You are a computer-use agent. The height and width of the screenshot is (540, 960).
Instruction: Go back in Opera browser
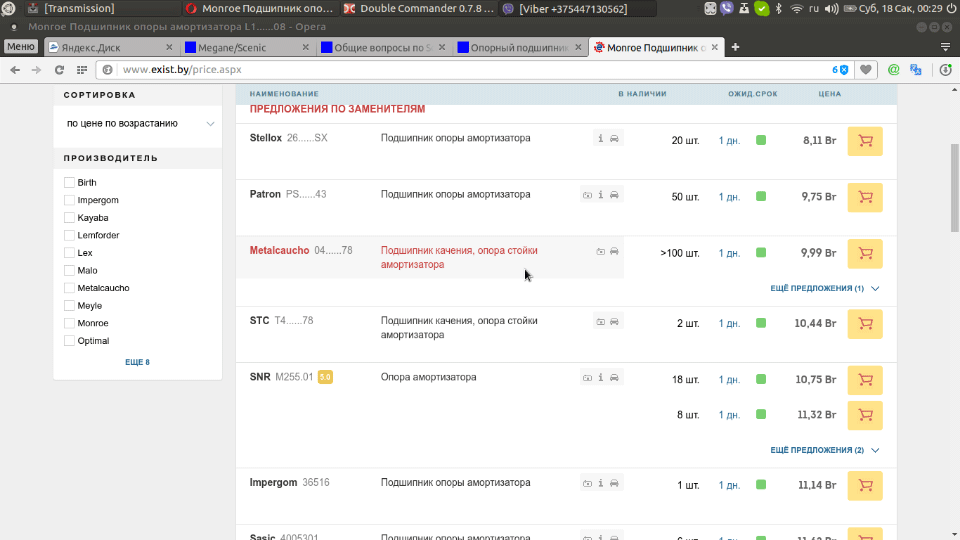(15, 70)
